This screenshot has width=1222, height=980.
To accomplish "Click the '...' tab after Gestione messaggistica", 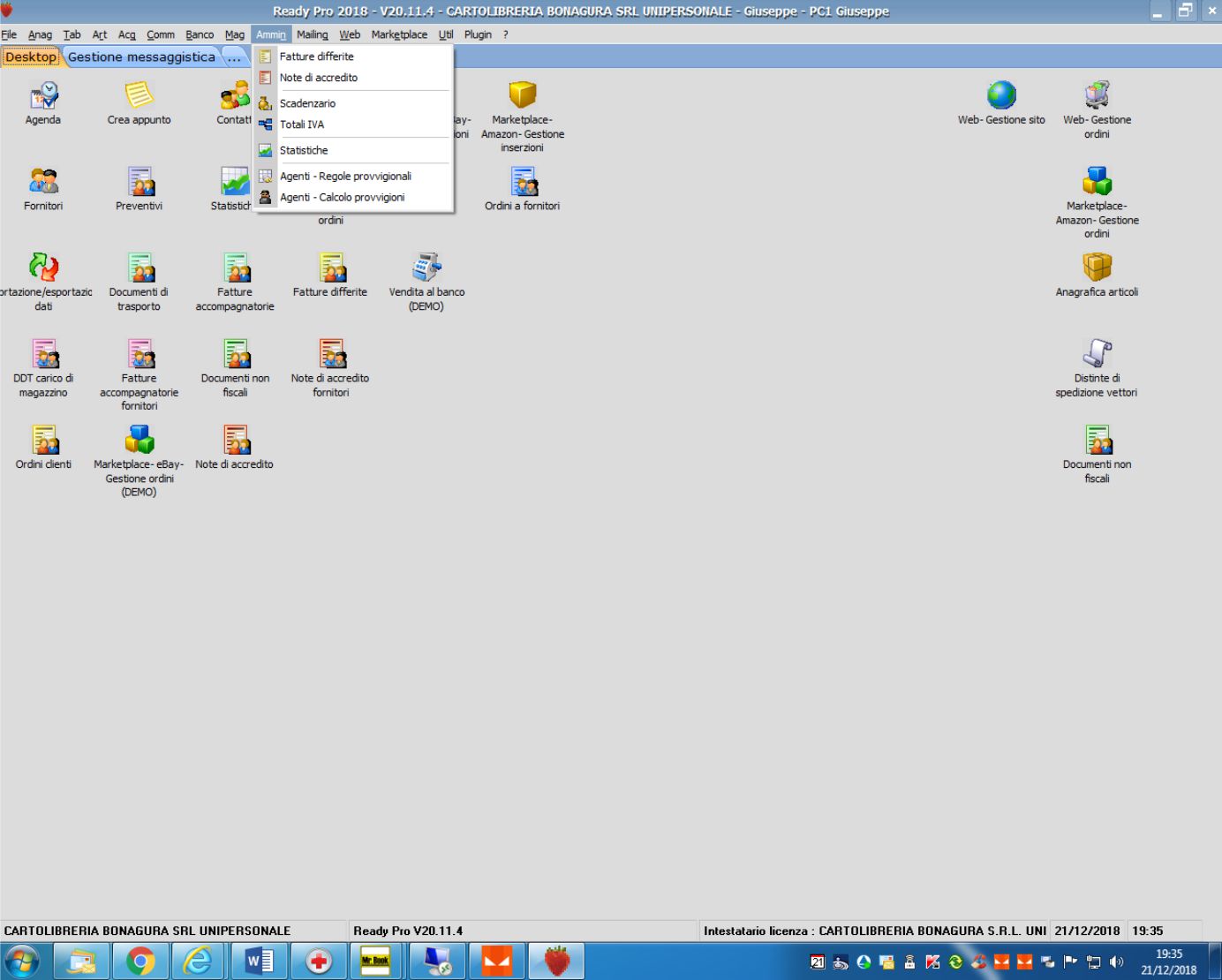I will pos(234,57).
